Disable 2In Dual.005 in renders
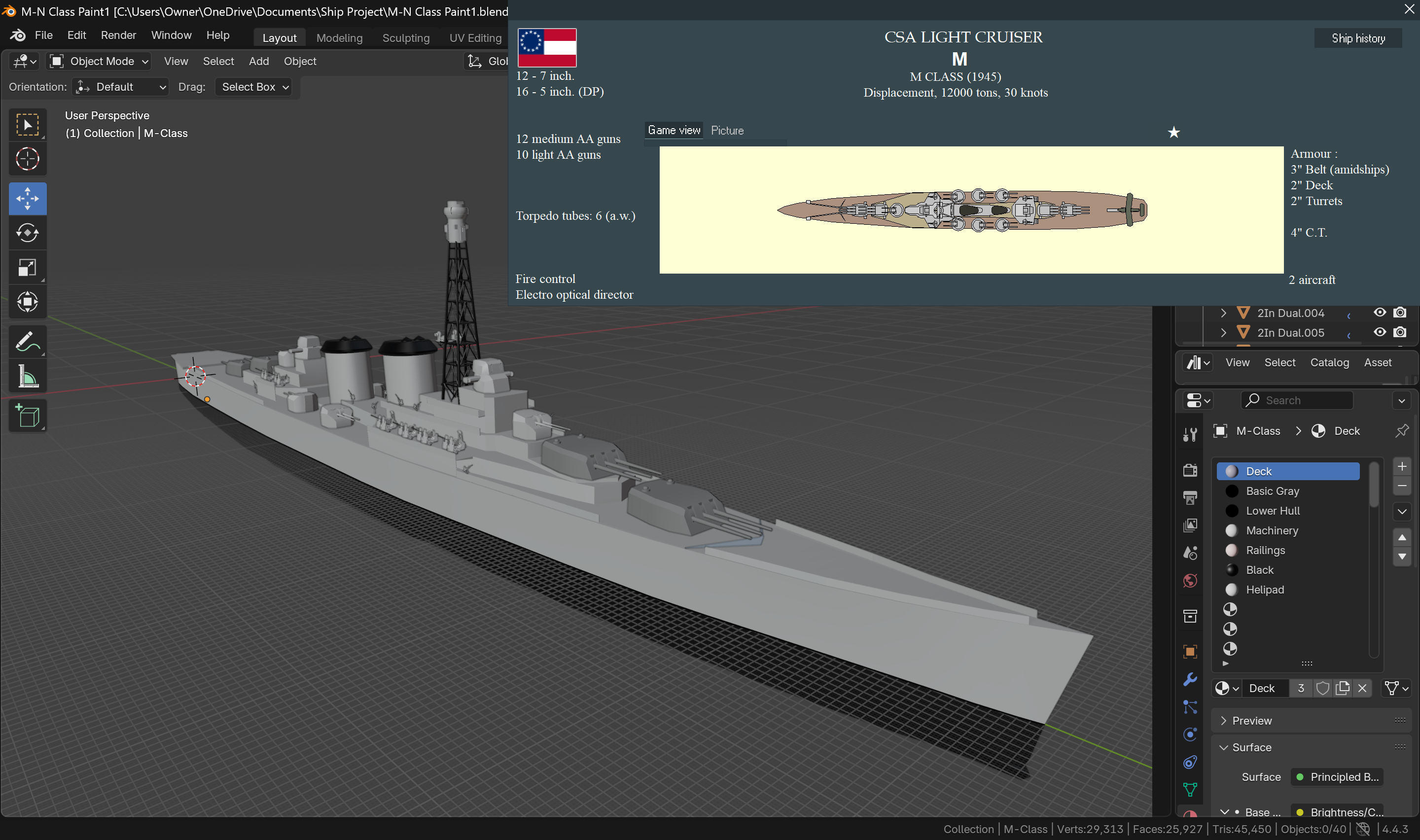This screenshot has height=840, width=1420. [x=1400, y=332]
